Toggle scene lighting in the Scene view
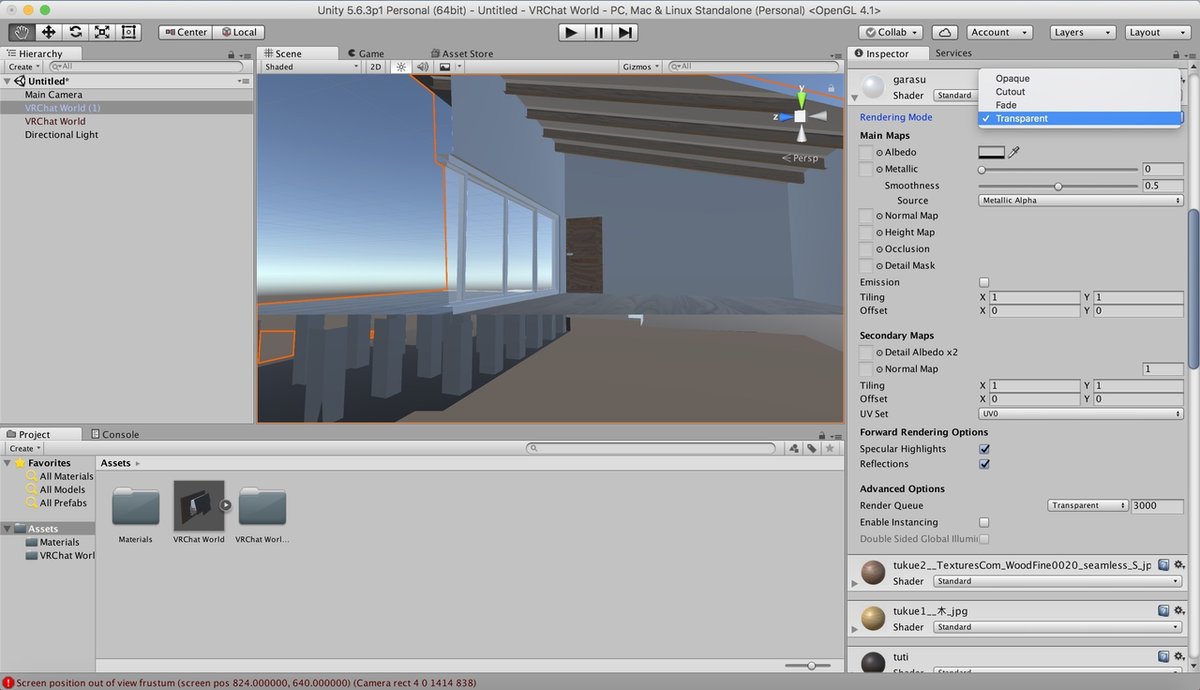1200x690 pixels. 399,66
